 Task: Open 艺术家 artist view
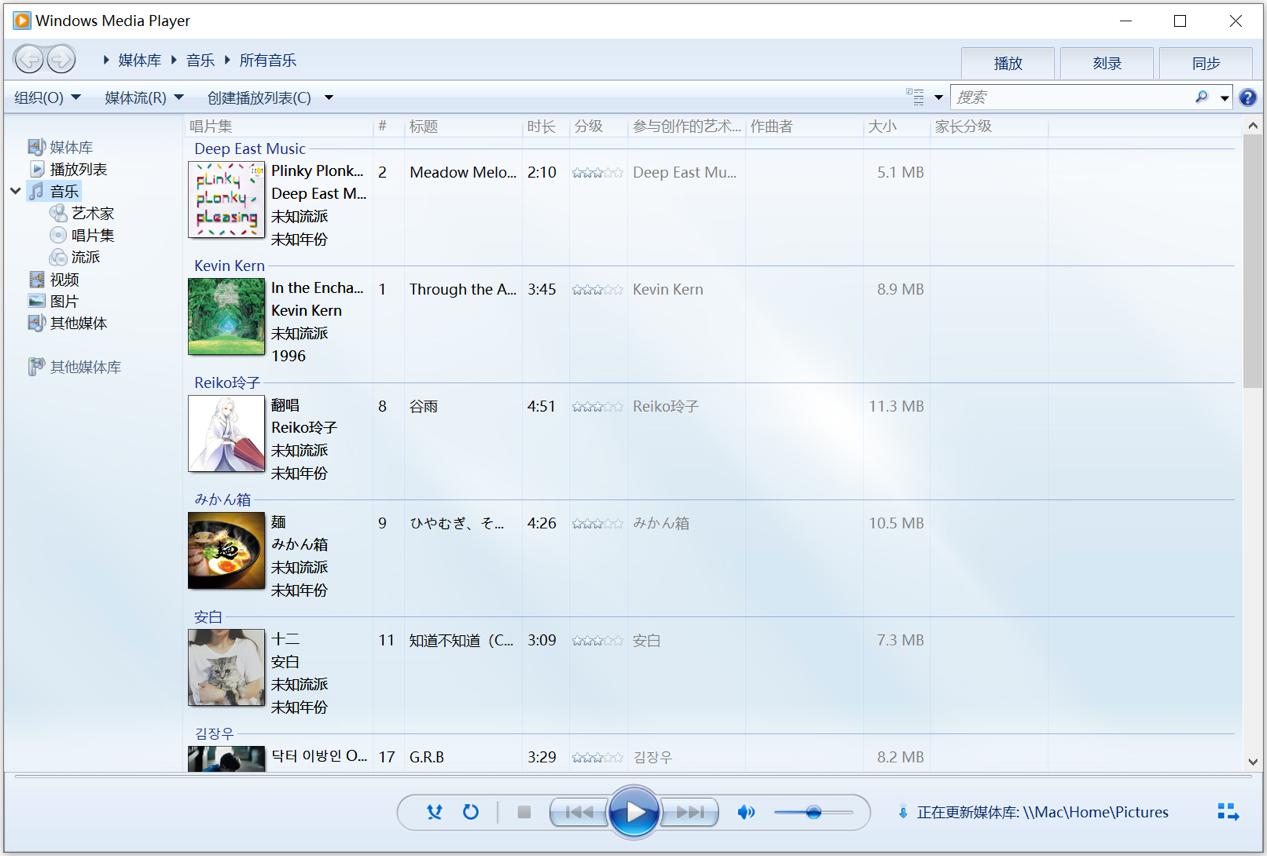click(82, 213)
